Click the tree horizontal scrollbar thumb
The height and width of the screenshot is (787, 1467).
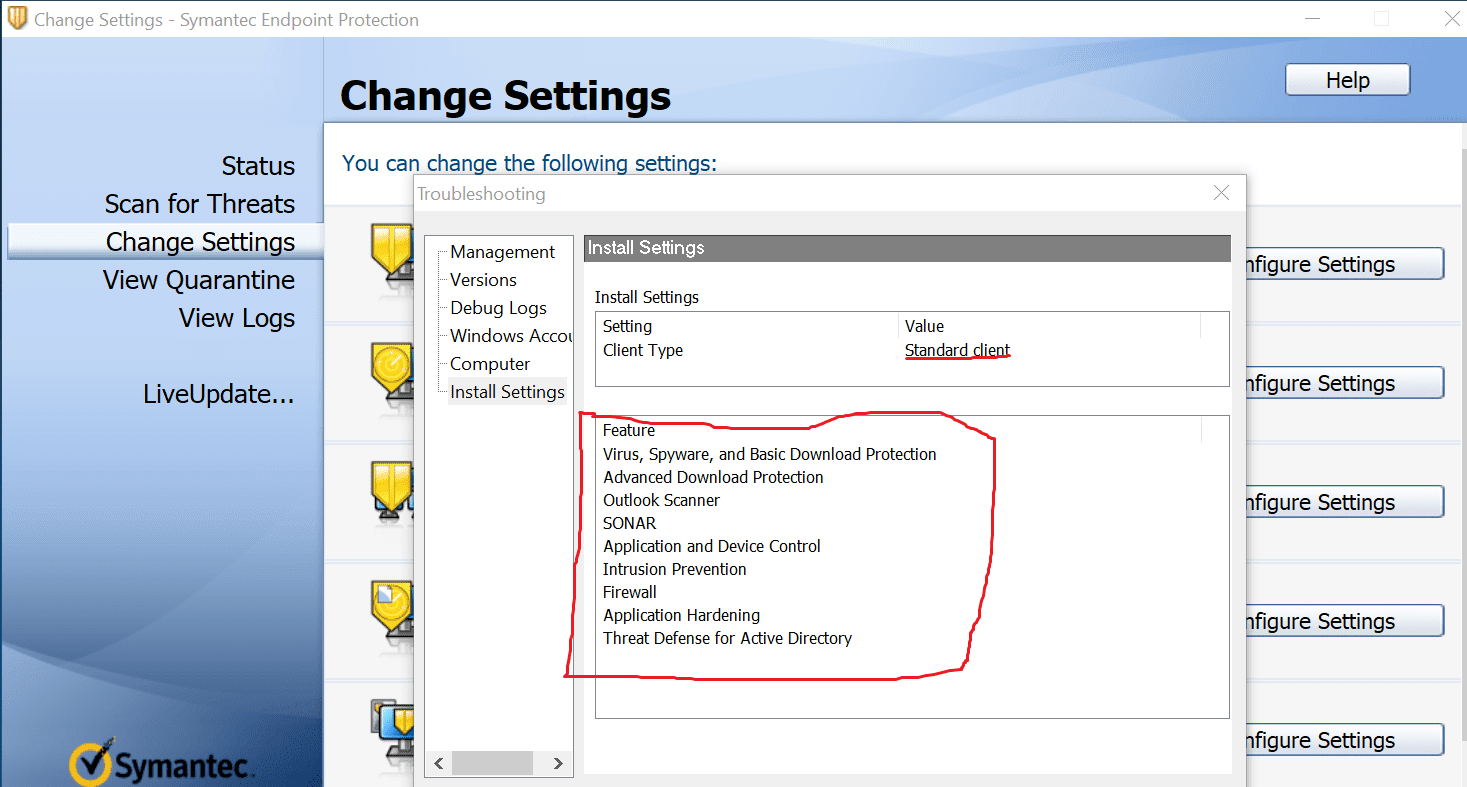(492, 763)
